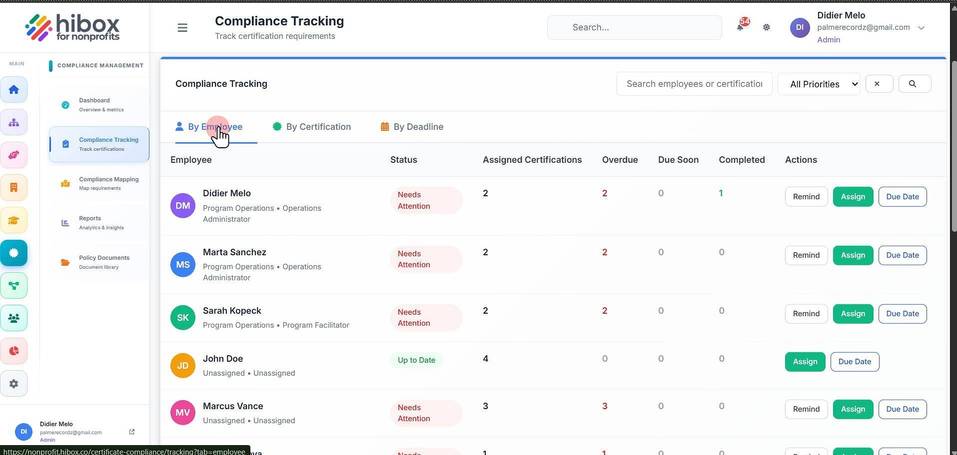The height and width of the screenshot is (455, 957).
Task: Expand the user account chevron
Action: 921,28
